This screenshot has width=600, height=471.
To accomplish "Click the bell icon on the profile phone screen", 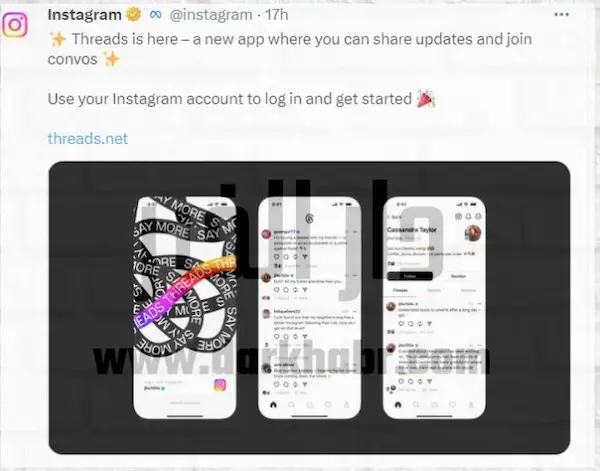I will click(468, 217).
